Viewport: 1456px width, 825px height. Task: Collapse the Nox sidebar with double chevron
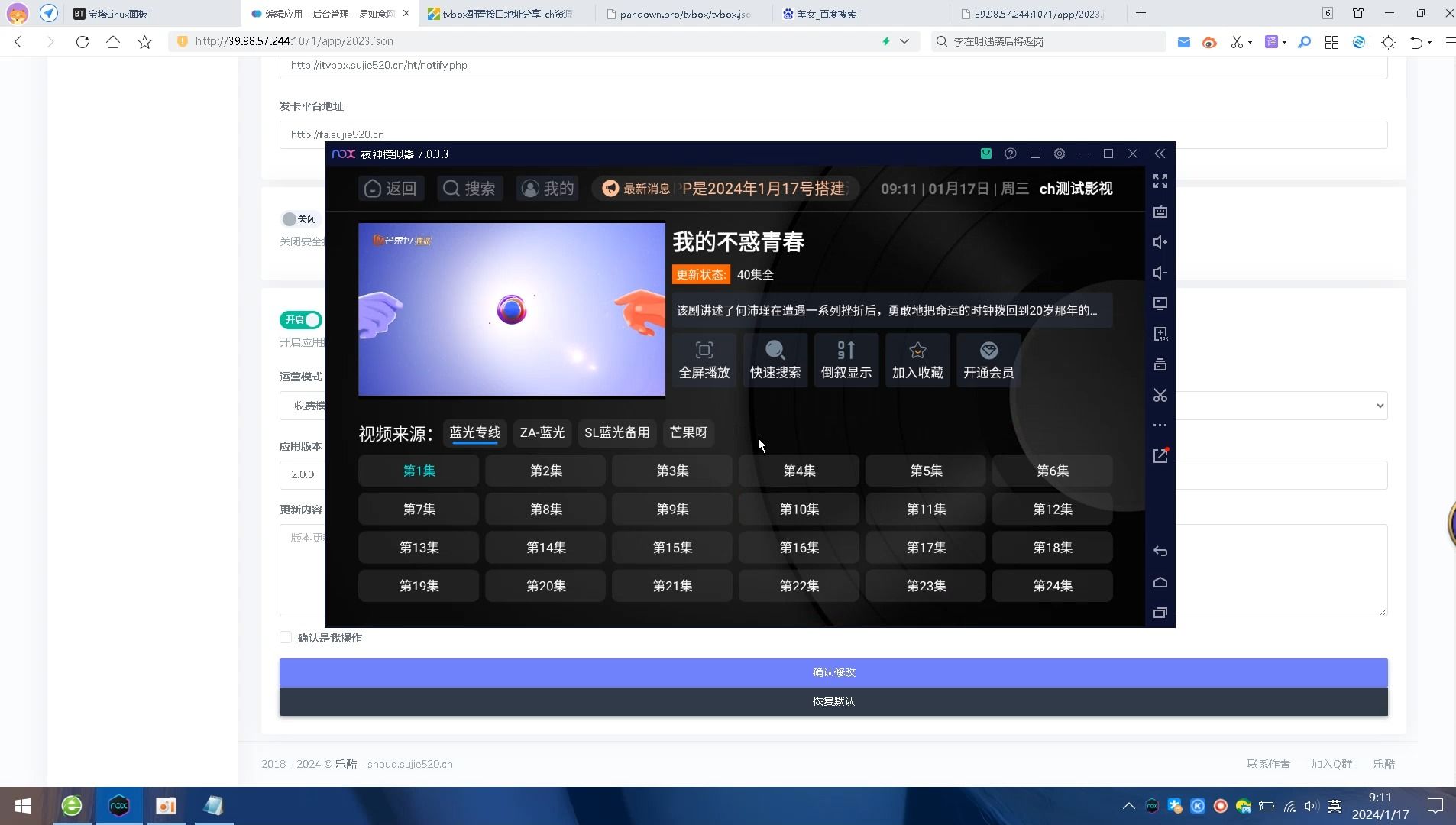(x=1160, y=154)
